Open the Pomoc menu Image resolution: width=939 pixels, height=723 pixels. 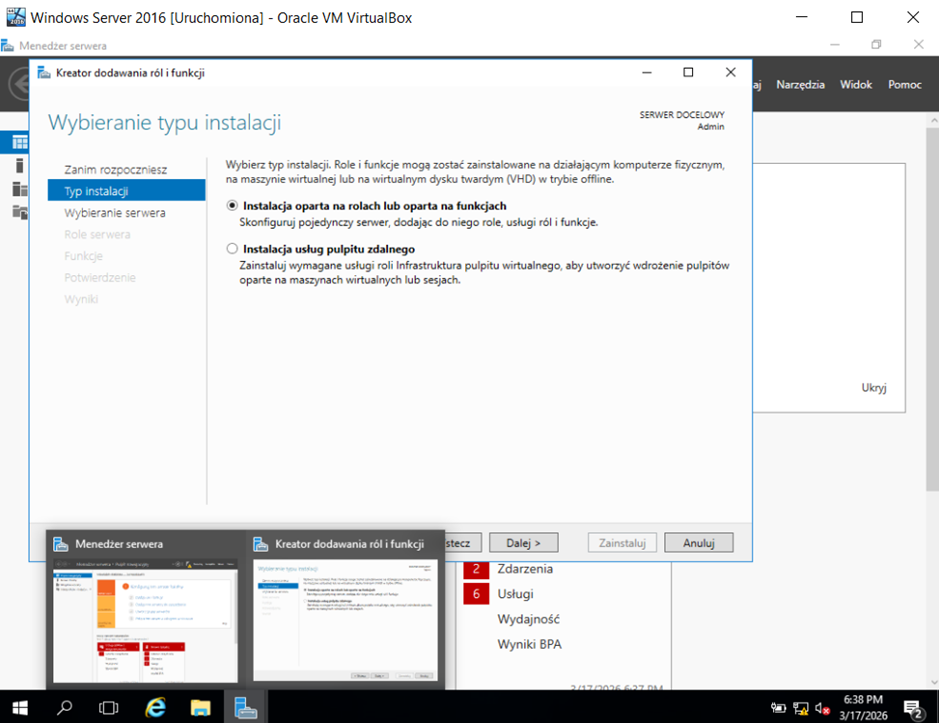click(x=904, y=85)
